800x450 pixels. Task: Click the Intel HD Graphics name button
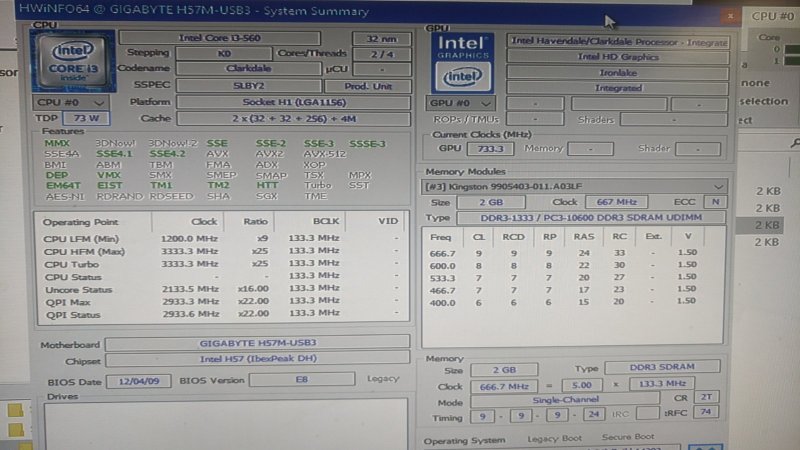(x=617, y=57)
